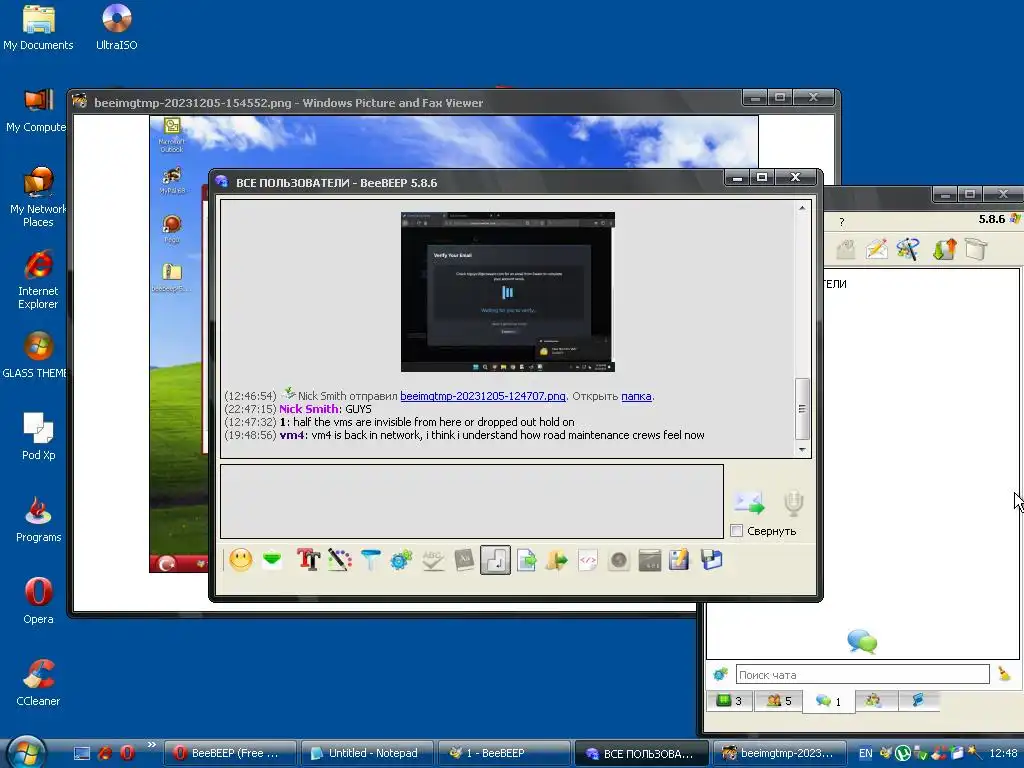Switch to the blue note tab
Screen dimensions: 1024x768
[918, 701]
